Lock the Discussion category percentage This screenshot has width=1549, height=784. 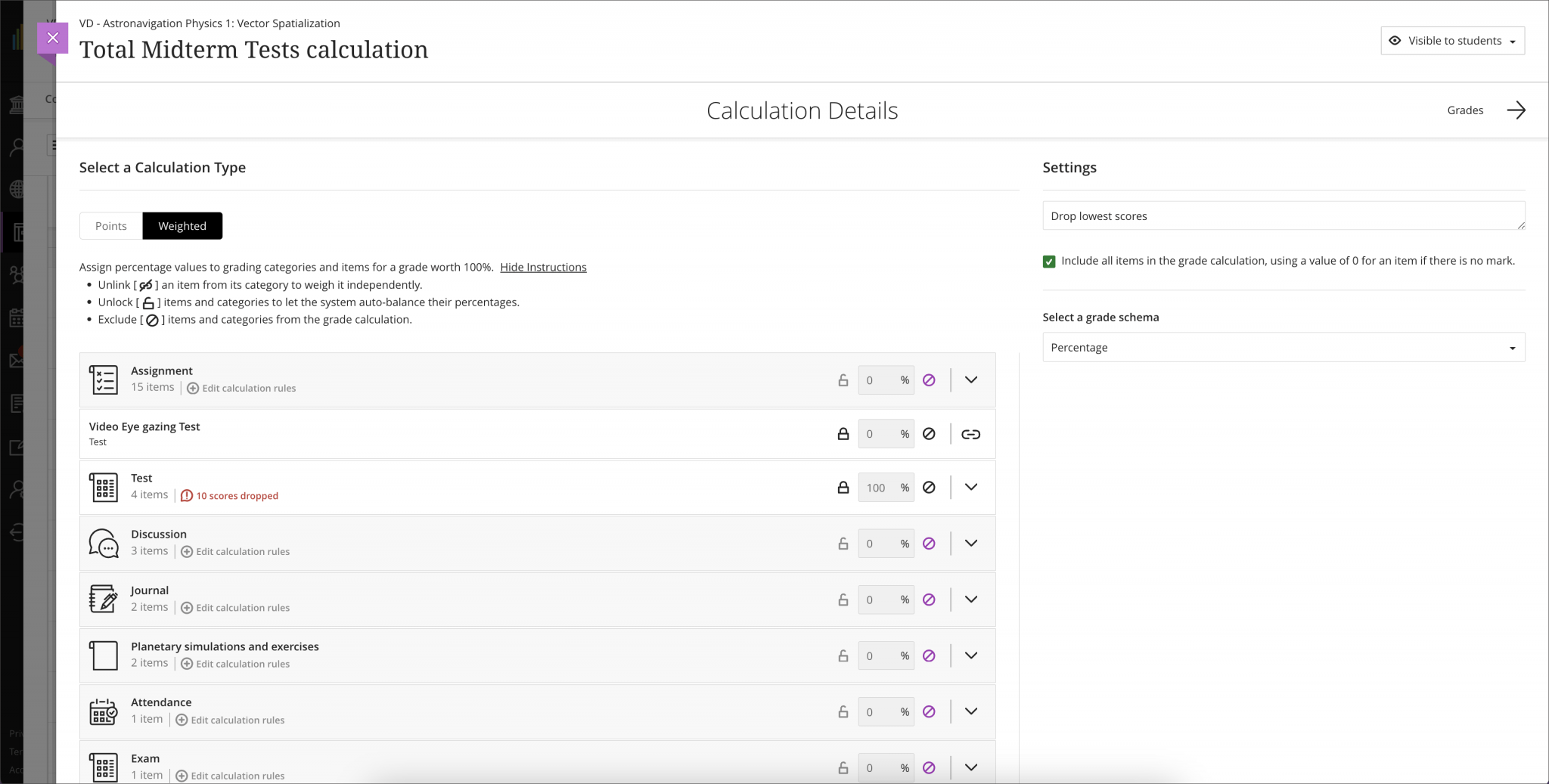pos(843,544)
